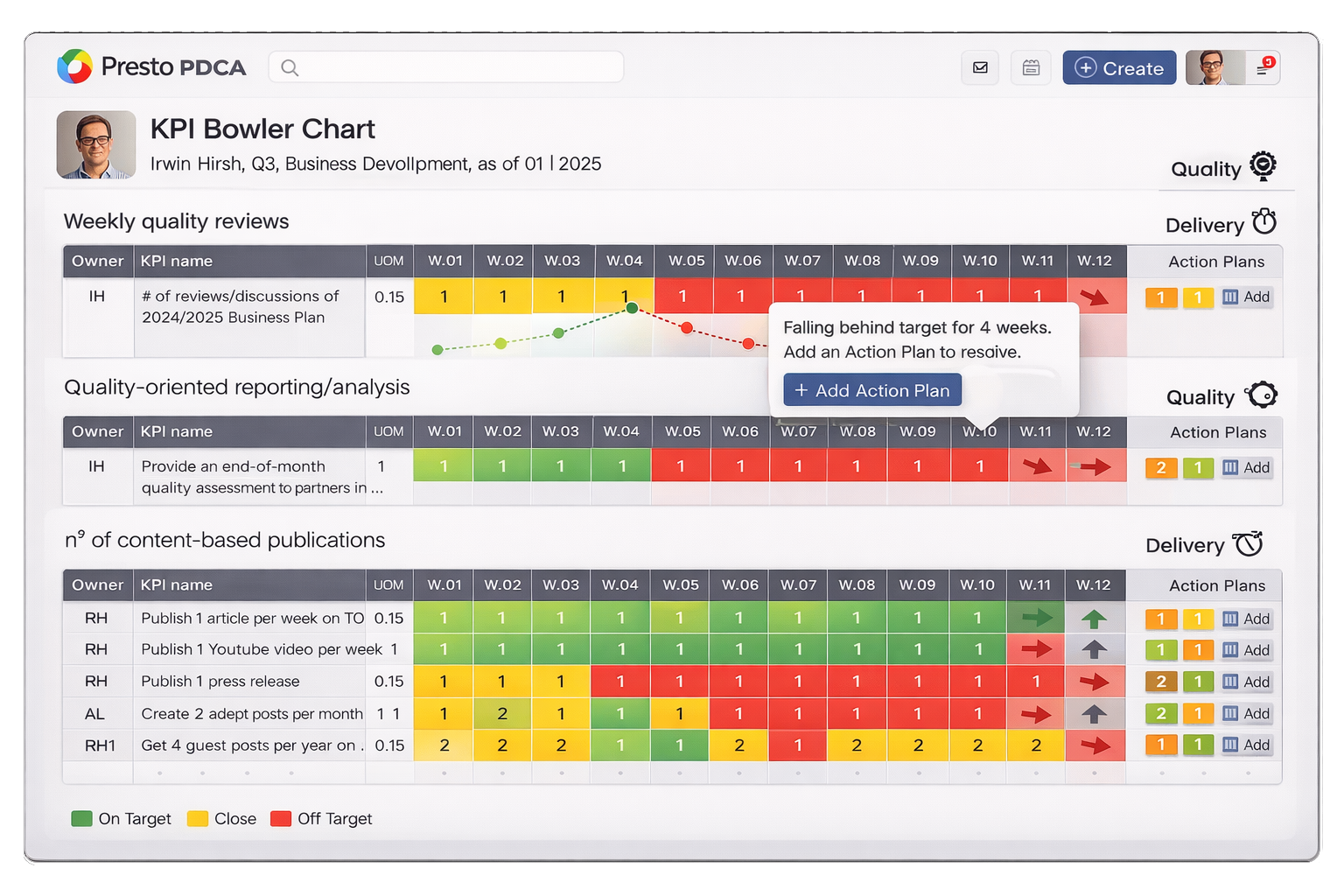Screen dimensions: 1344x896
Task: Click the W.12 red arrow in the Business Plan row
Action: pos(1094,297)
